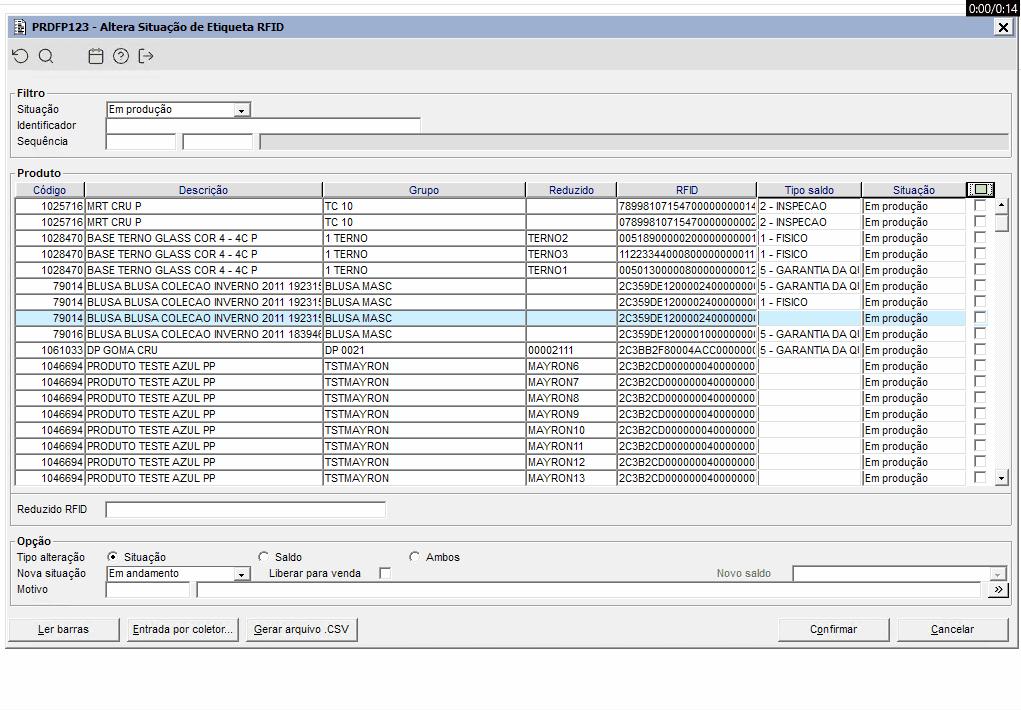The image size is (1021, 710).
Task: Click the Situação column header
Action: [914, 190]
